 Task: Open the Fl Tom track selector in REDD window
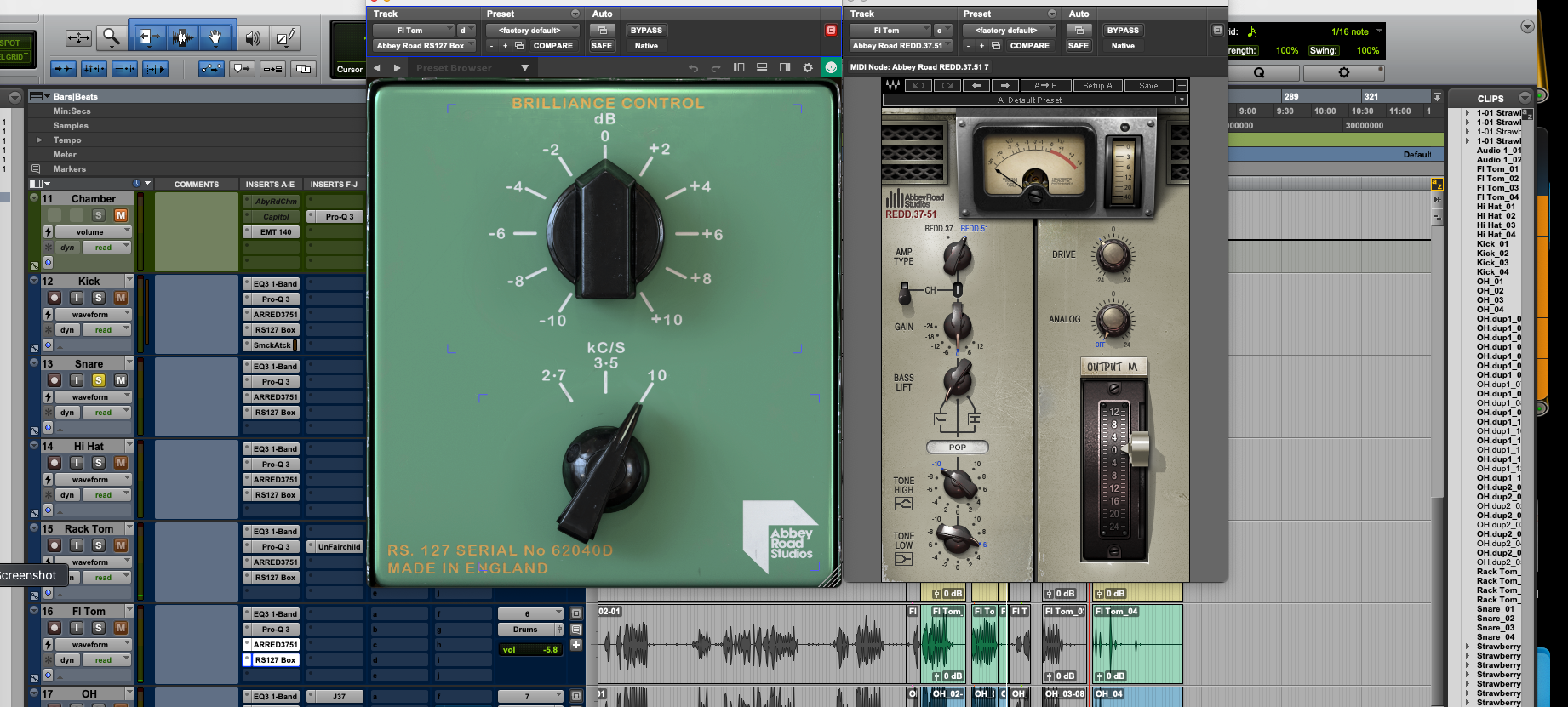890,31
